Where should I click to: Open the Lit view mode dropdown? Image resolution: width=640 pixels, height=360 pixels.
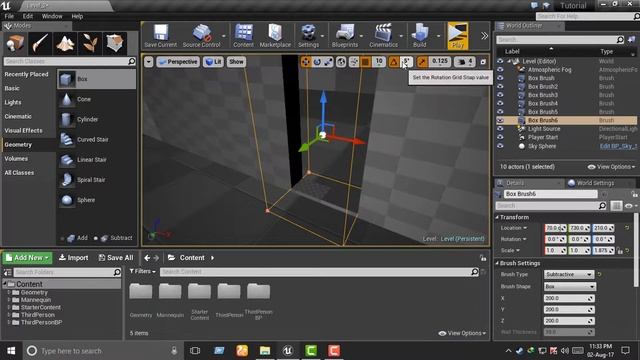click(x=213, y=62)
